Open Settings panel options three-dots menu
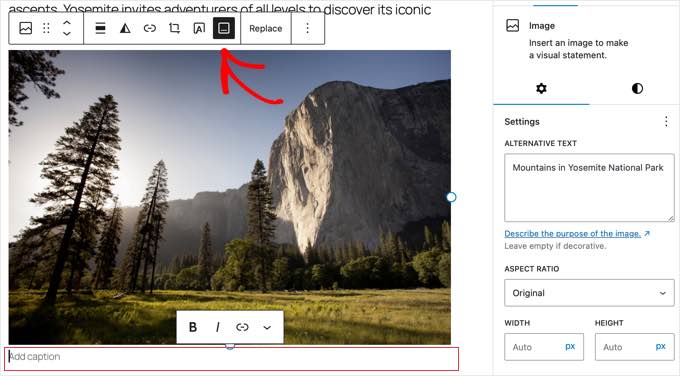The image size is (680, 376). click(x=666, y=121)
